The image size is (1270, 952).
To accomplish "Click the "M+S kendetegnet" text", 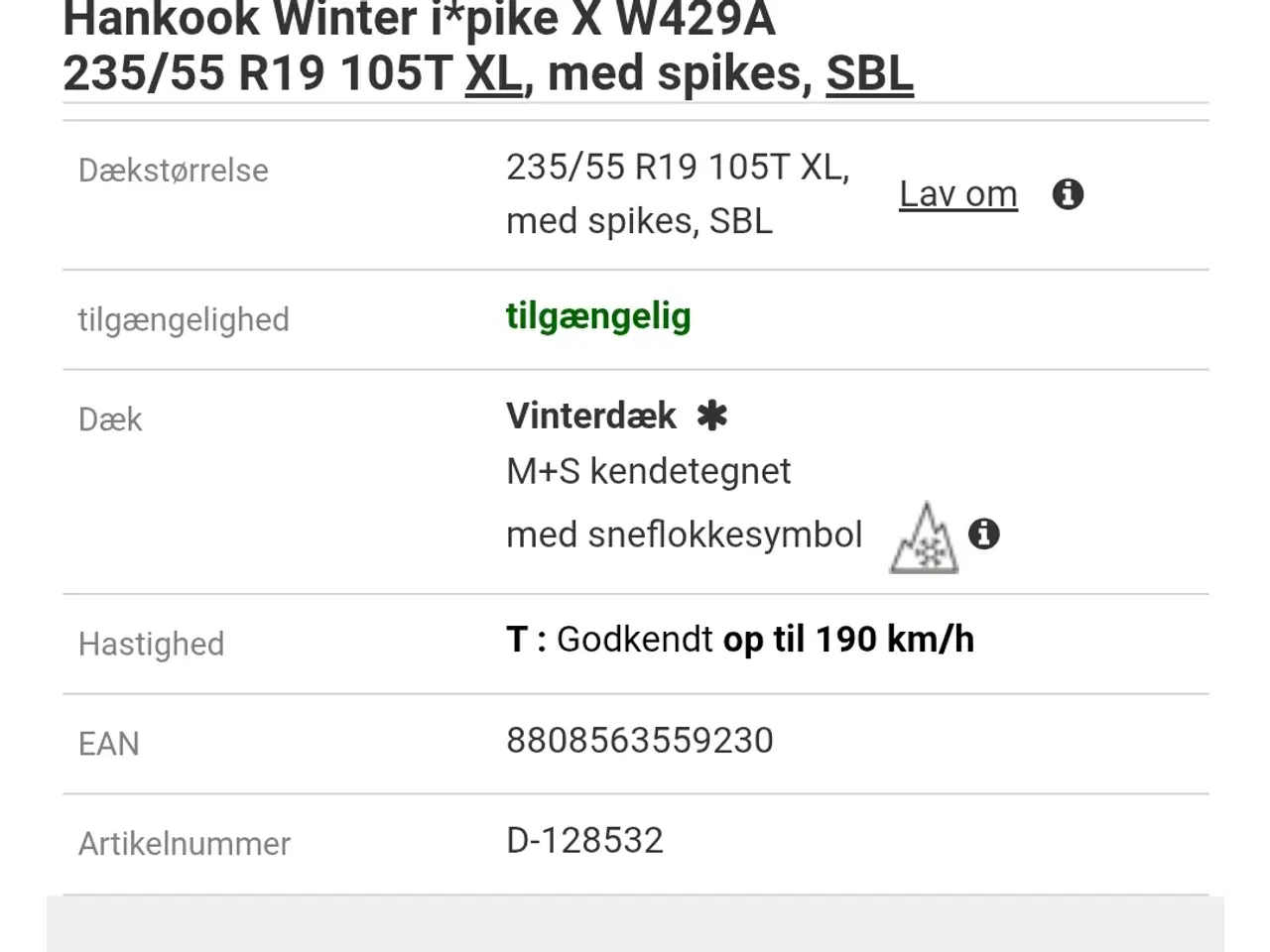I will [648, 471].
